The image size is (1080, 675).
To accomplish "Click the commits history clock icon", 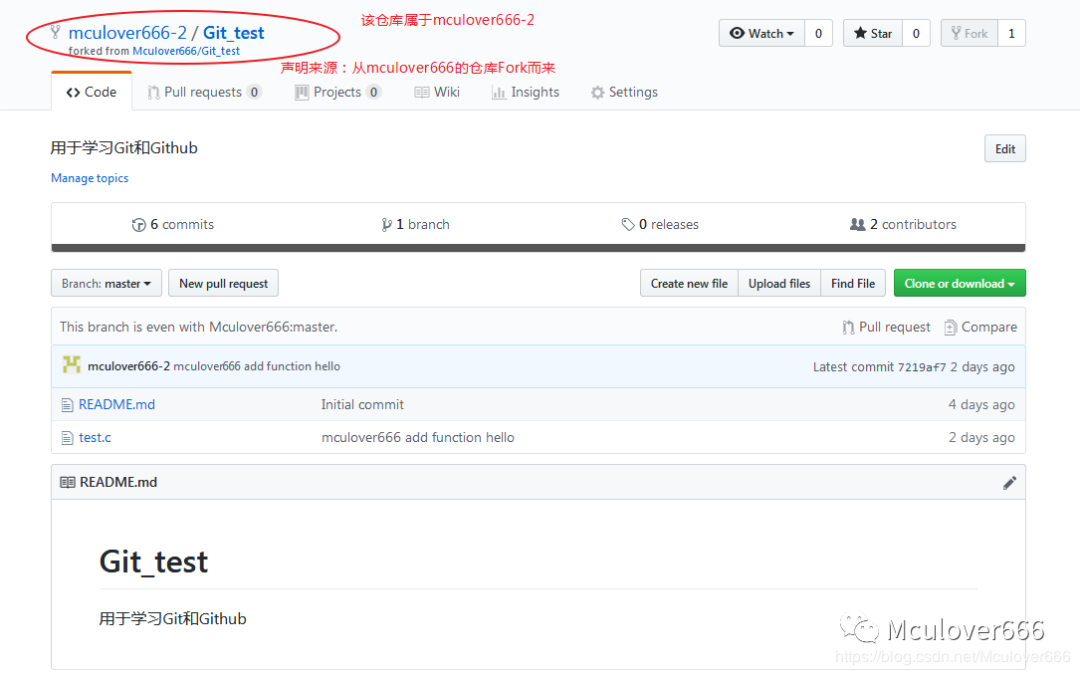I will pos(138,225).
